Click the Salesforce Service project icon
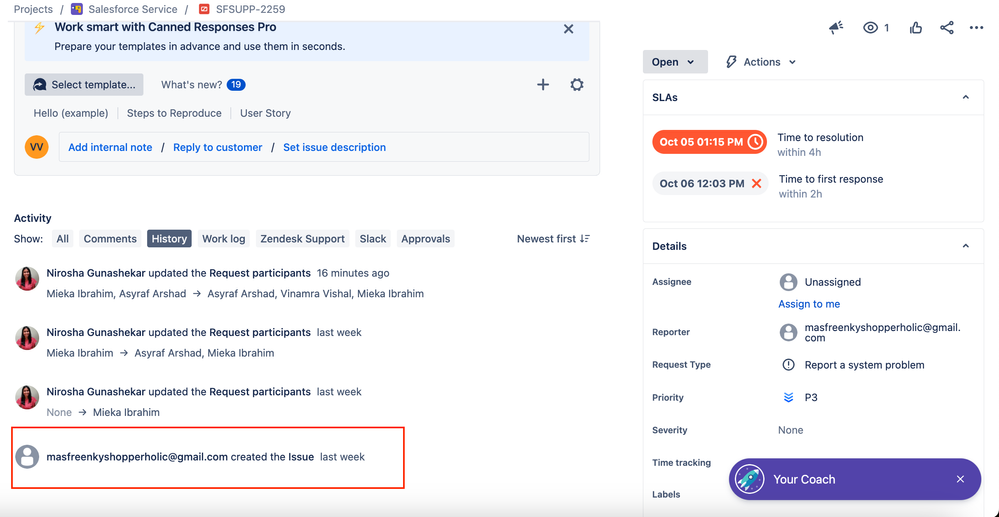The height and width of the screenshot is (517, 999). coord(76,9)
